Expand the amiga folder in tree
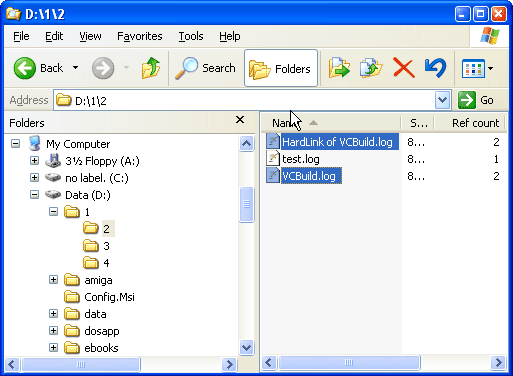 [53, 279]
